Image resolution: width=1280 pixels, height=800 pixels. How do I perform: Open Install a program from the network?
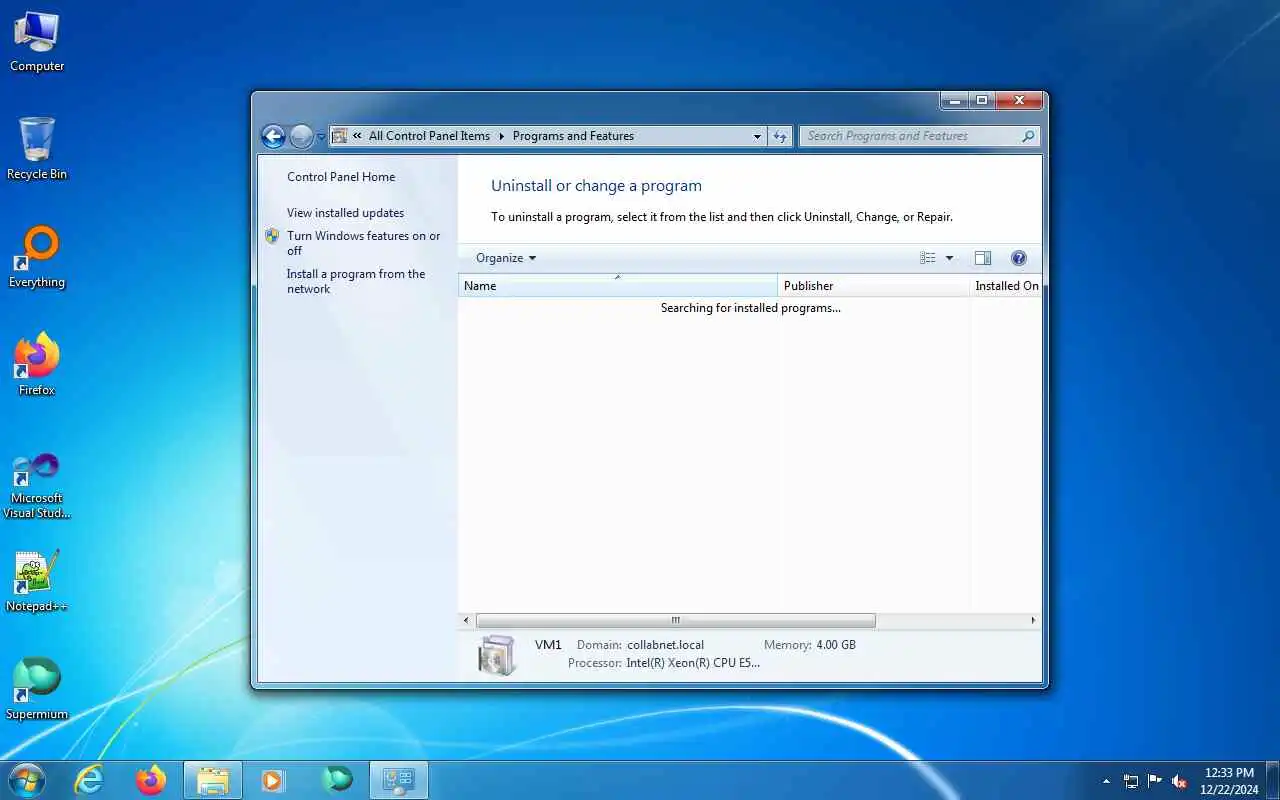tap(356, 281)
